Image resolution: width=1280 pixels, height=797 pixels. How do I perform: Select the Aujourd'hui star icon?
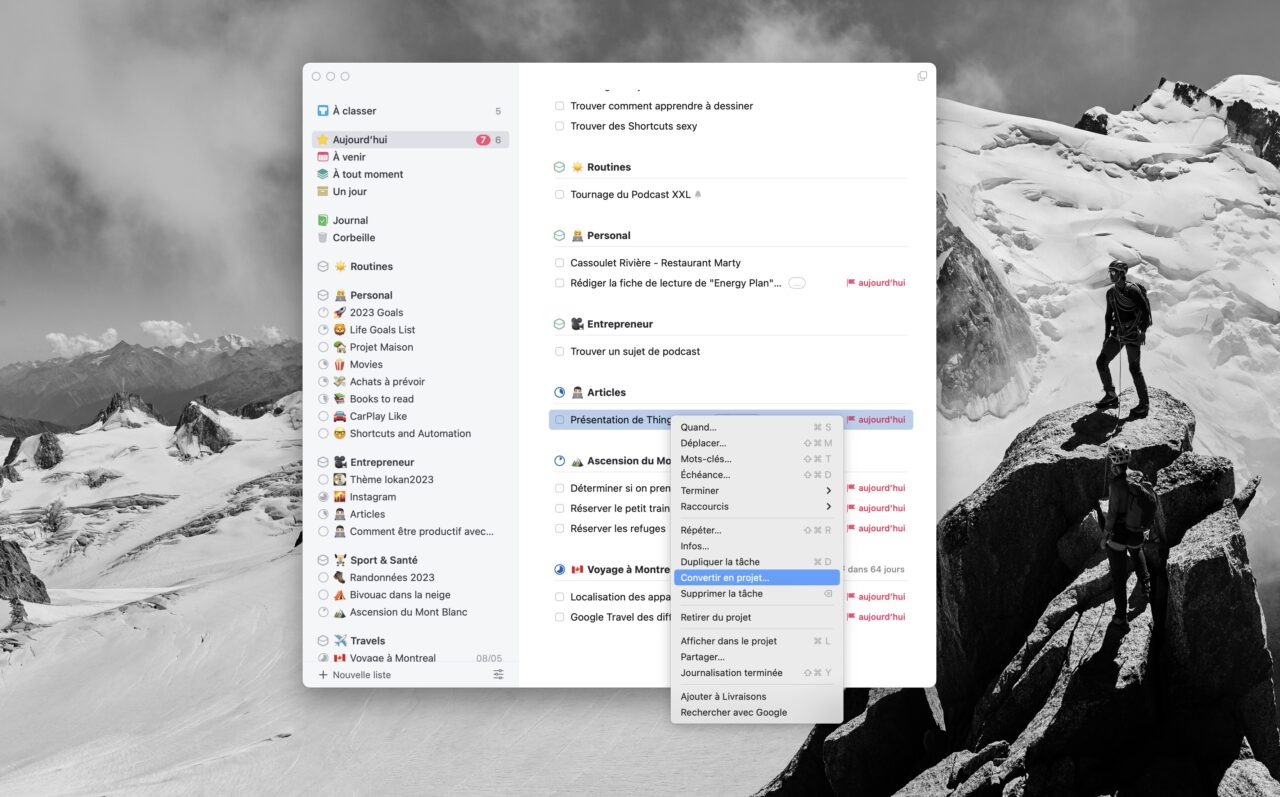(x=323, y=140)
